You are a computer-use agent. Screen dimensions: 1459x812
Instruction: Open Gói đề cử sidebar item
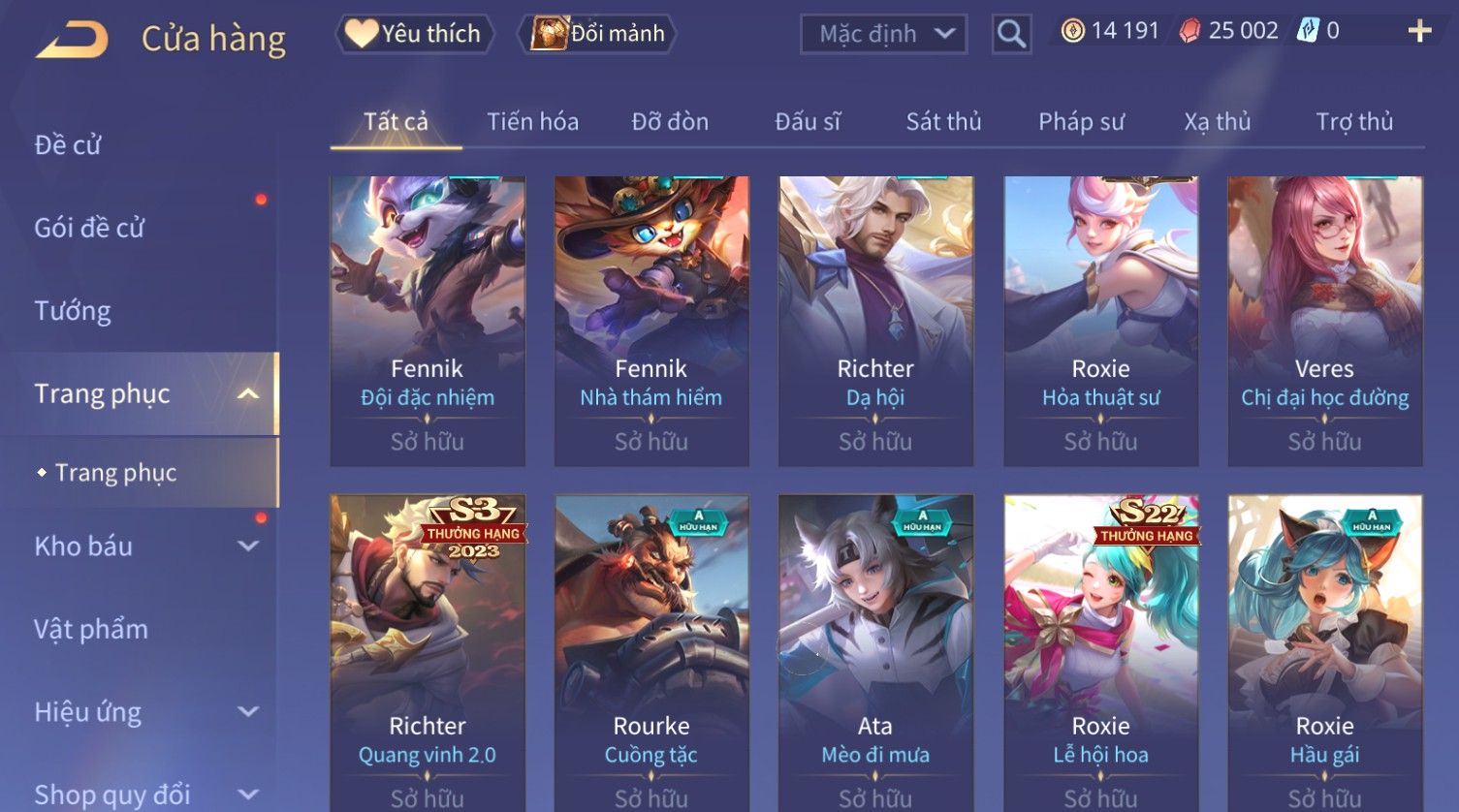(89, 229)
